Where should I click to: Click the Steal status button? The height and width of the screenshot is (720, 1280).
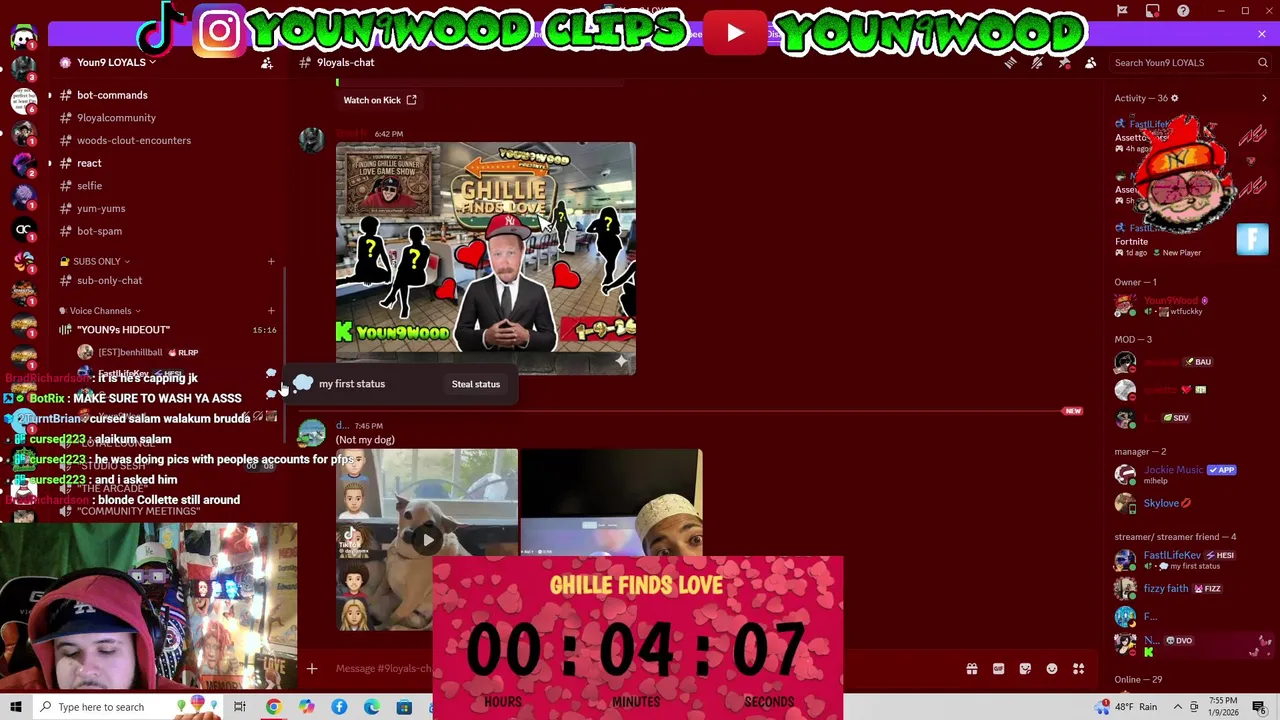click(x=475, y=384)
